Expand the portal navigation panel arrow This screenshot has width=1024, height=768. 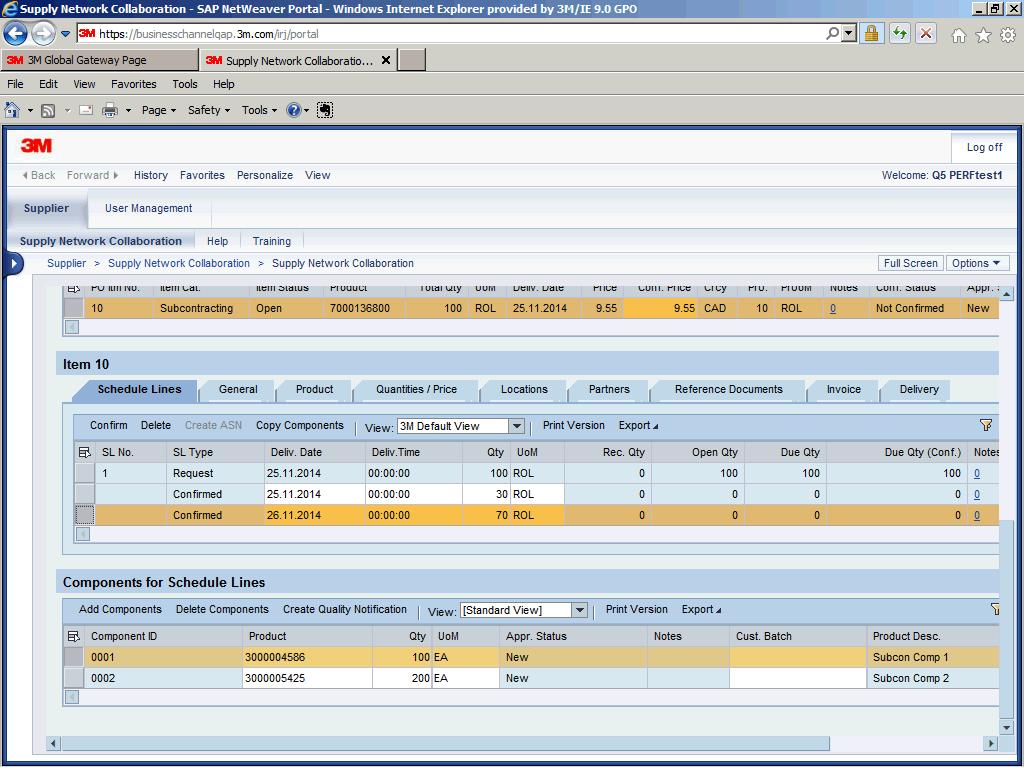coord(13,264)
